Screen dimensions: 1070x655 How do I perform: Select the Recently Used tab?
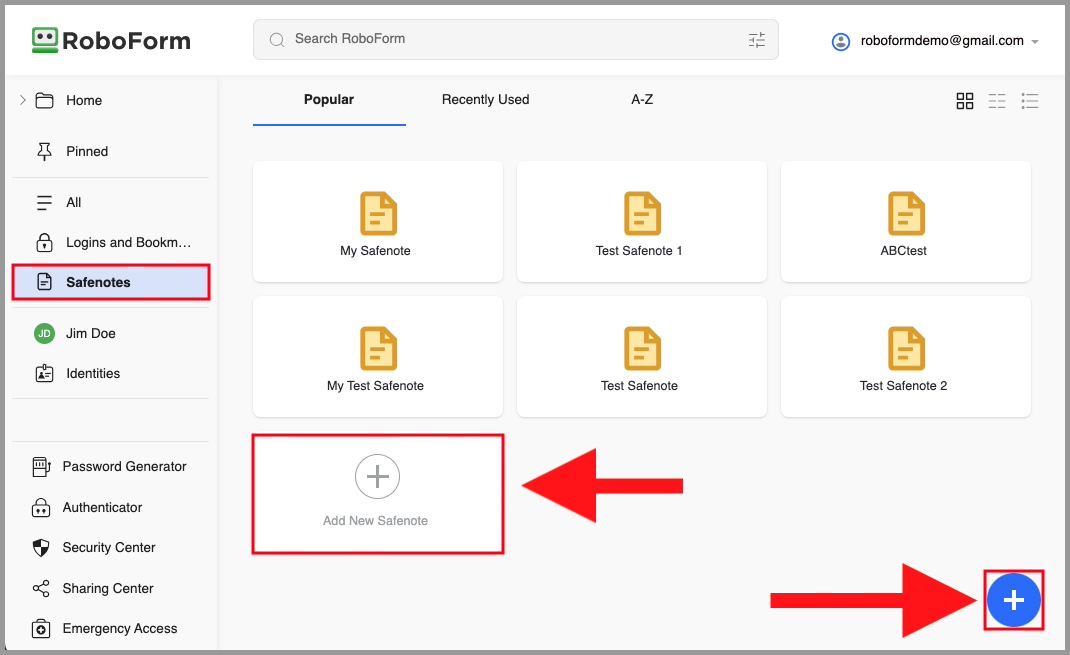click(x=485, y=100)
